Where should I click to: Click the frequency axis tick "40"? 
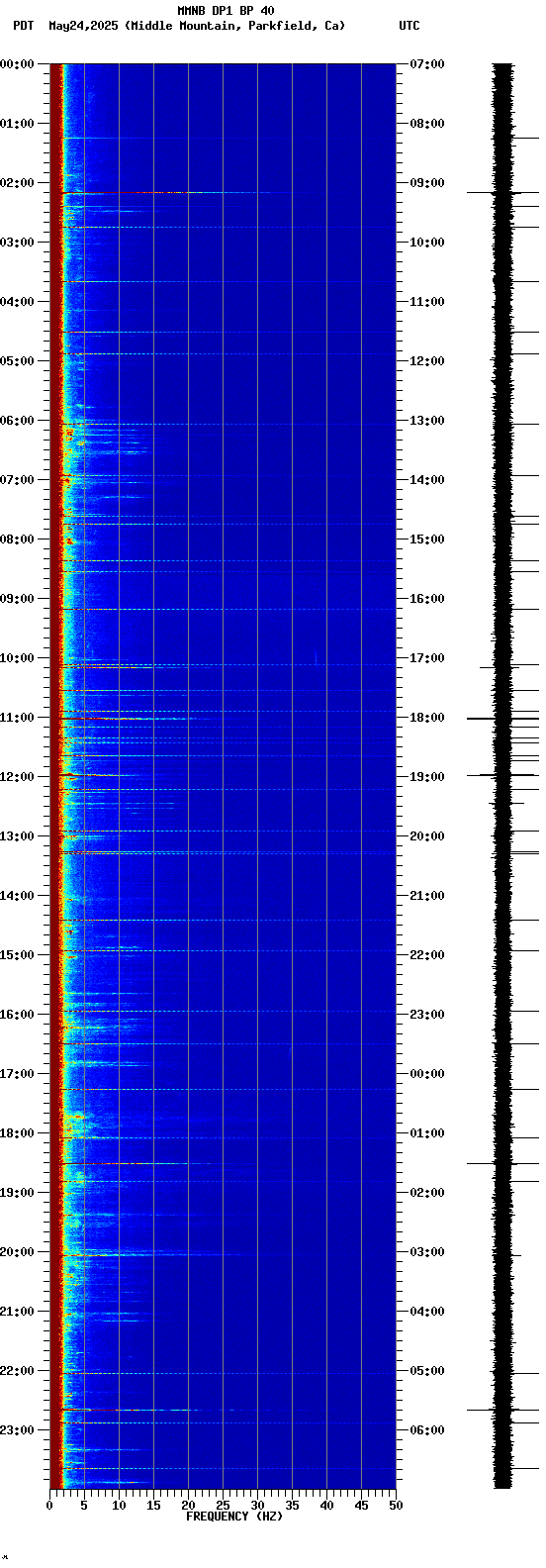click(x=326, y=1506)
